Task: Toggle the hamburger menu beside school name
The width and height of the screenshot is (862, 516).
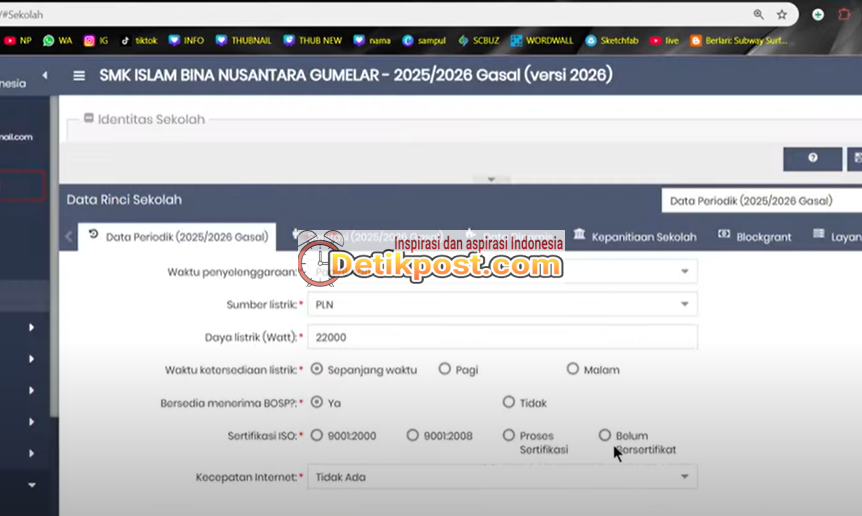Action: [x=79, y=76]
